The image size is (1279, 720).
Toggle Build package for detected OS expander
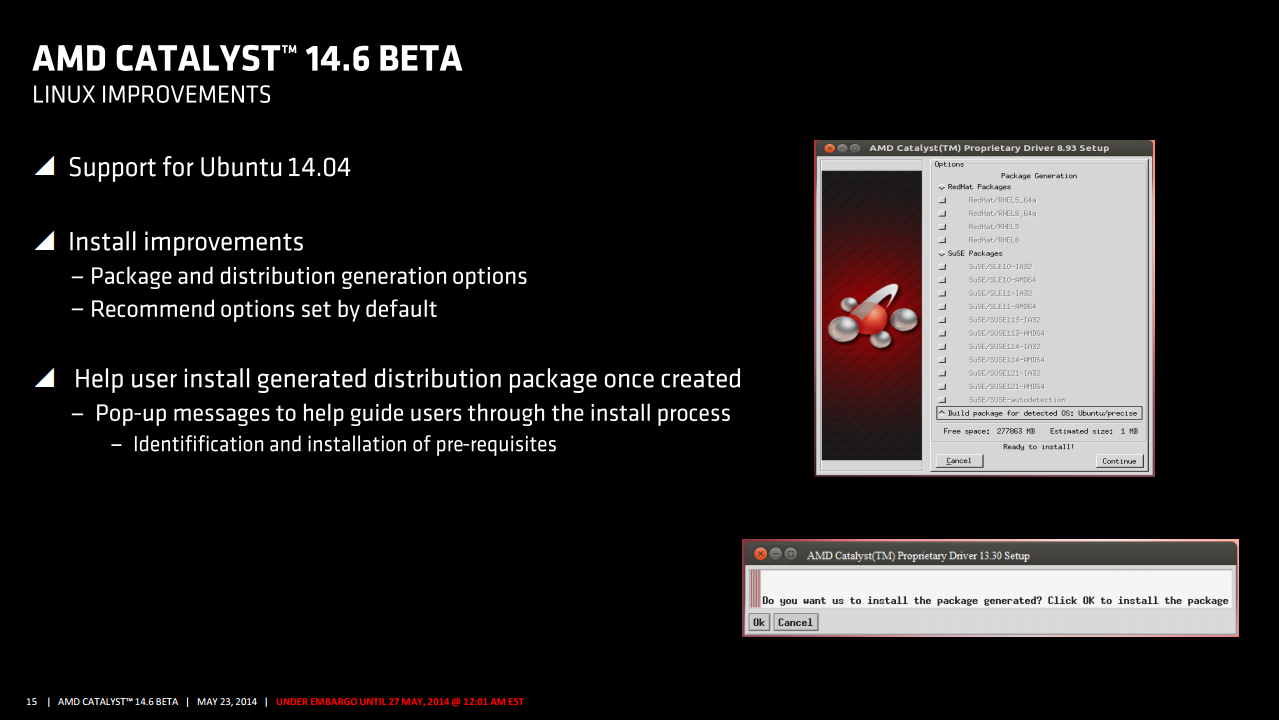[941, 413]
